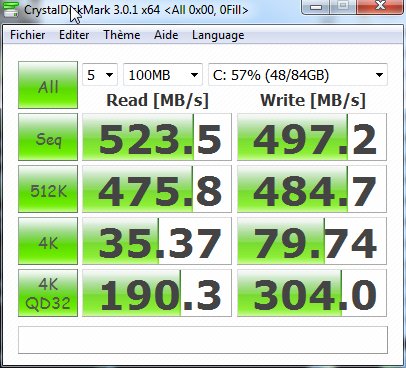Run all benchmarks with All button
The image size is (406, 368).
tap(48, 85)
